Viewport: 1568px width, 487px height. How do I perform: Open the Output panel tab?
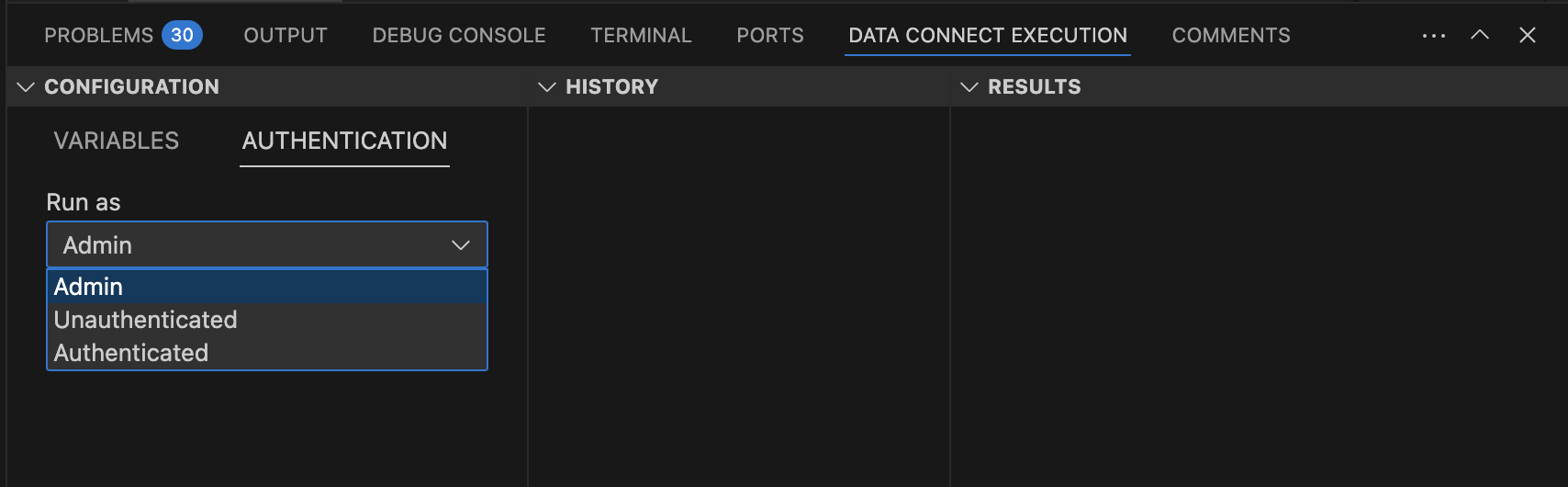(286, 35)
